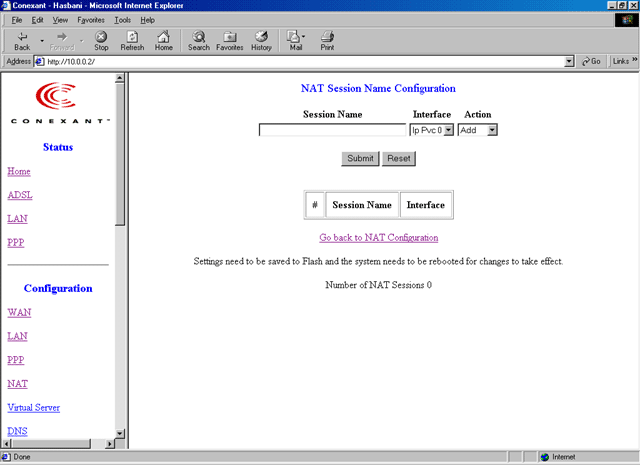Expand the Links toolbar chevron
Viewport: 640px width, 465px height.
(x=635, y=60)
